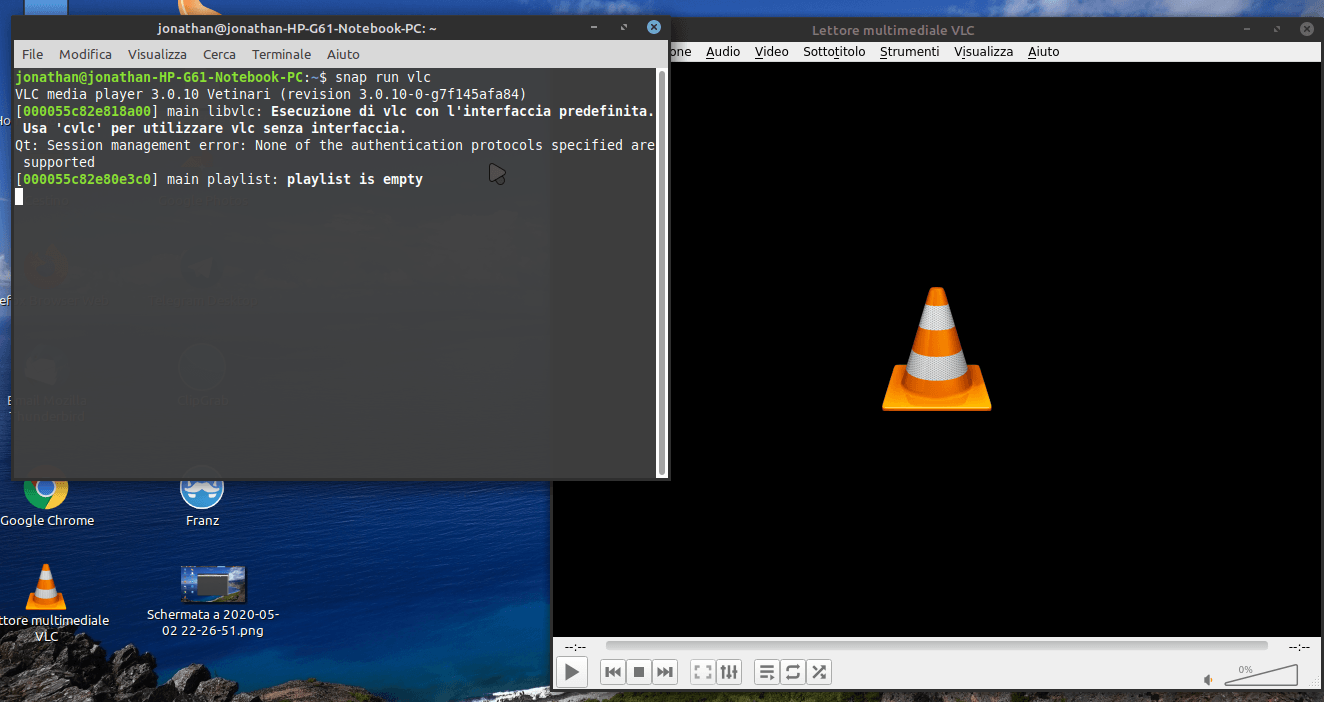This screenshot has height=702, width=1324.
Task: Click remaining time label in VLC
Action: pos(1299,647)
